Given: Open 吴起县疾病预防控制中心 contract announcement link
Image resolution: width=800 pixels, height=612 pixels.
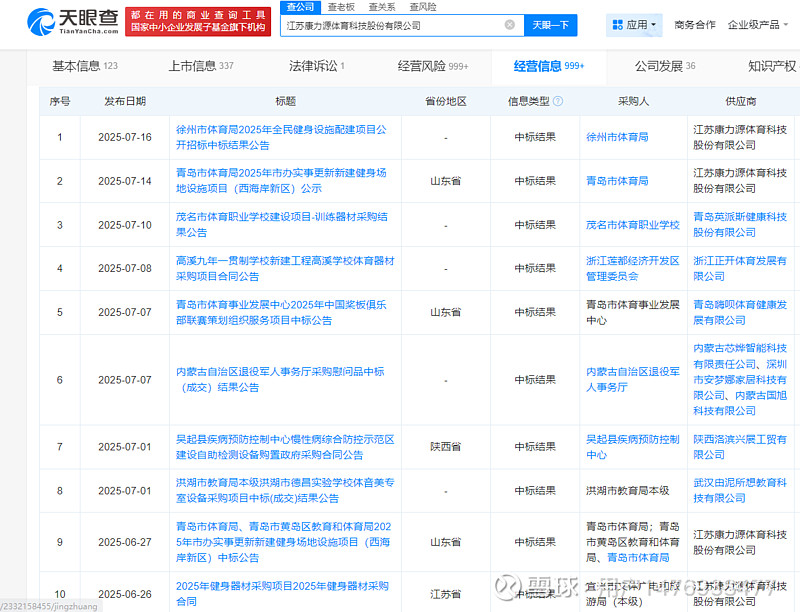Looking at the screenshot, I should point(285,447).
